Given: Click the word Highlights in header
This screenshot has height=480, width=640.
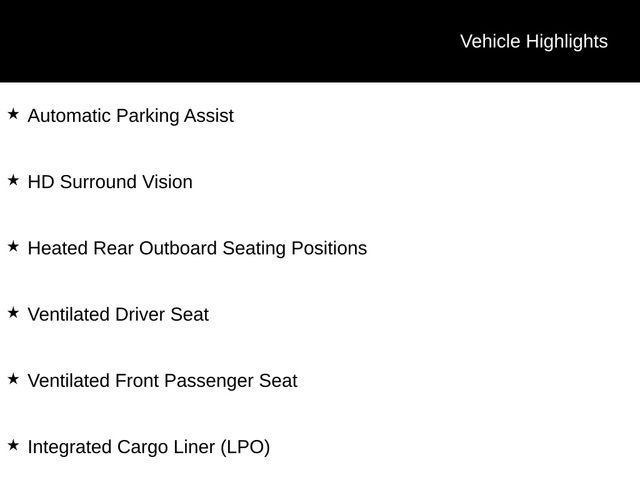Looking at the screenshot, I should 567,42.
